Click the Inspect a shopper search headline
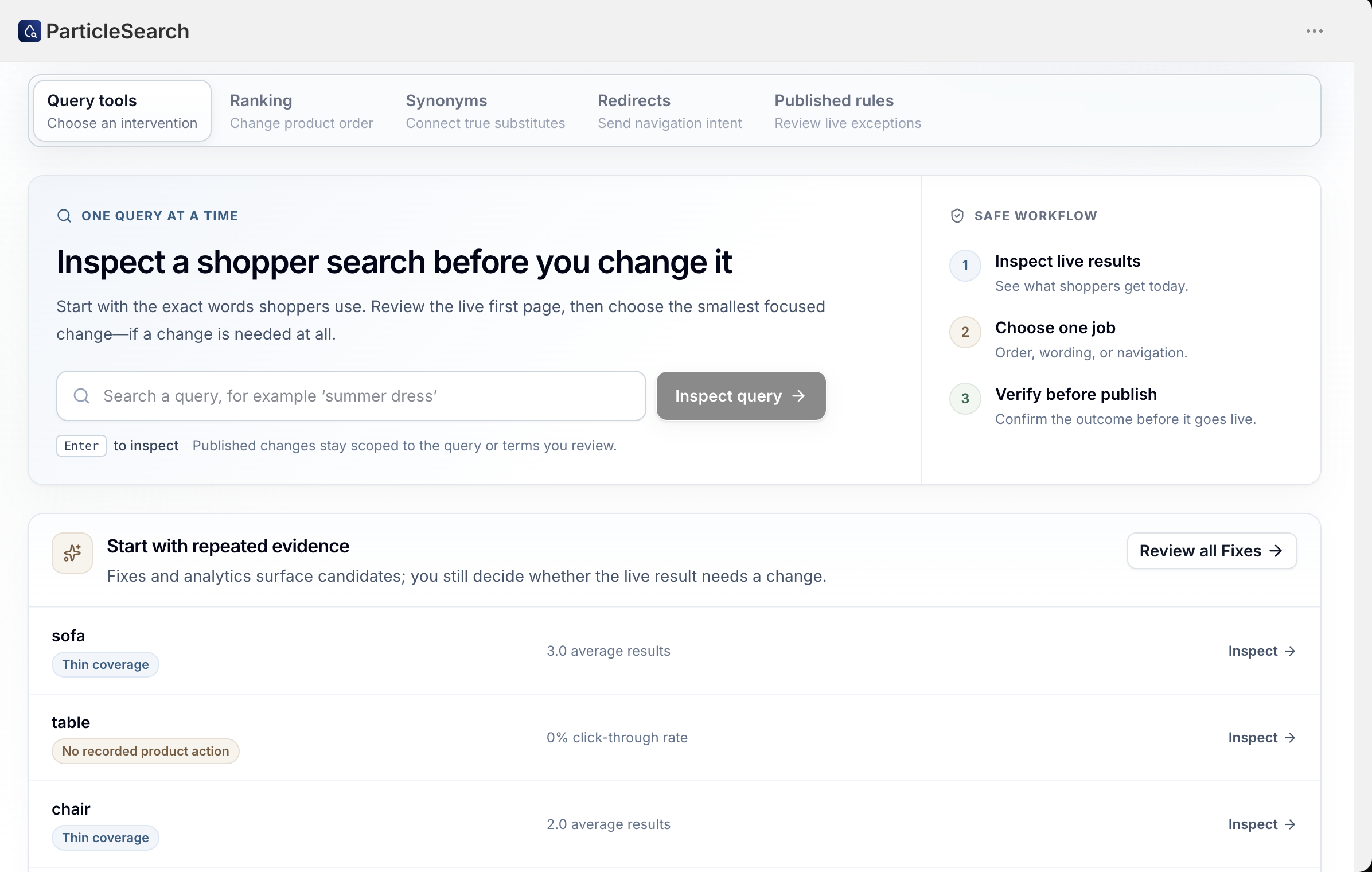This screenshot has width=1372, height=872. [394, 262]
